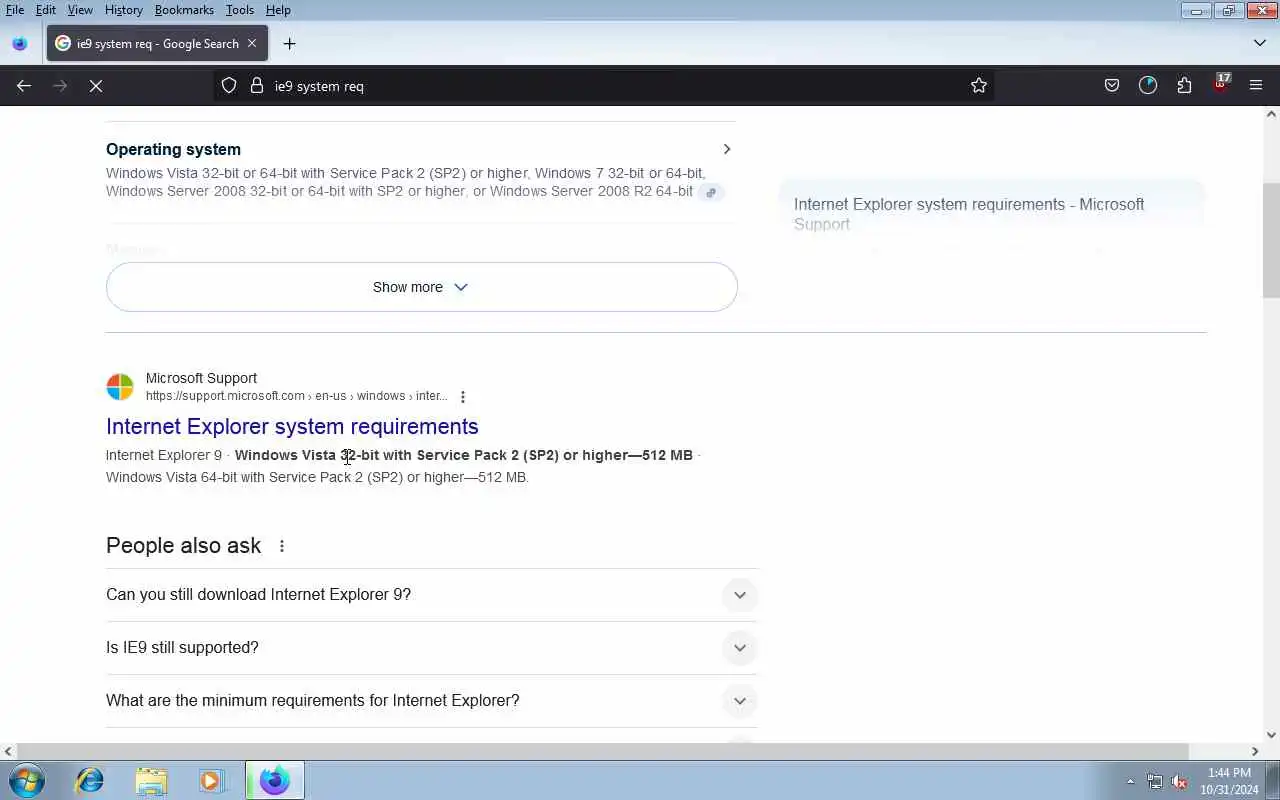This screenshot has width=1280, height=800.
Task: Click the source link chip after Operating system text
Action: (x=711, y=192)
